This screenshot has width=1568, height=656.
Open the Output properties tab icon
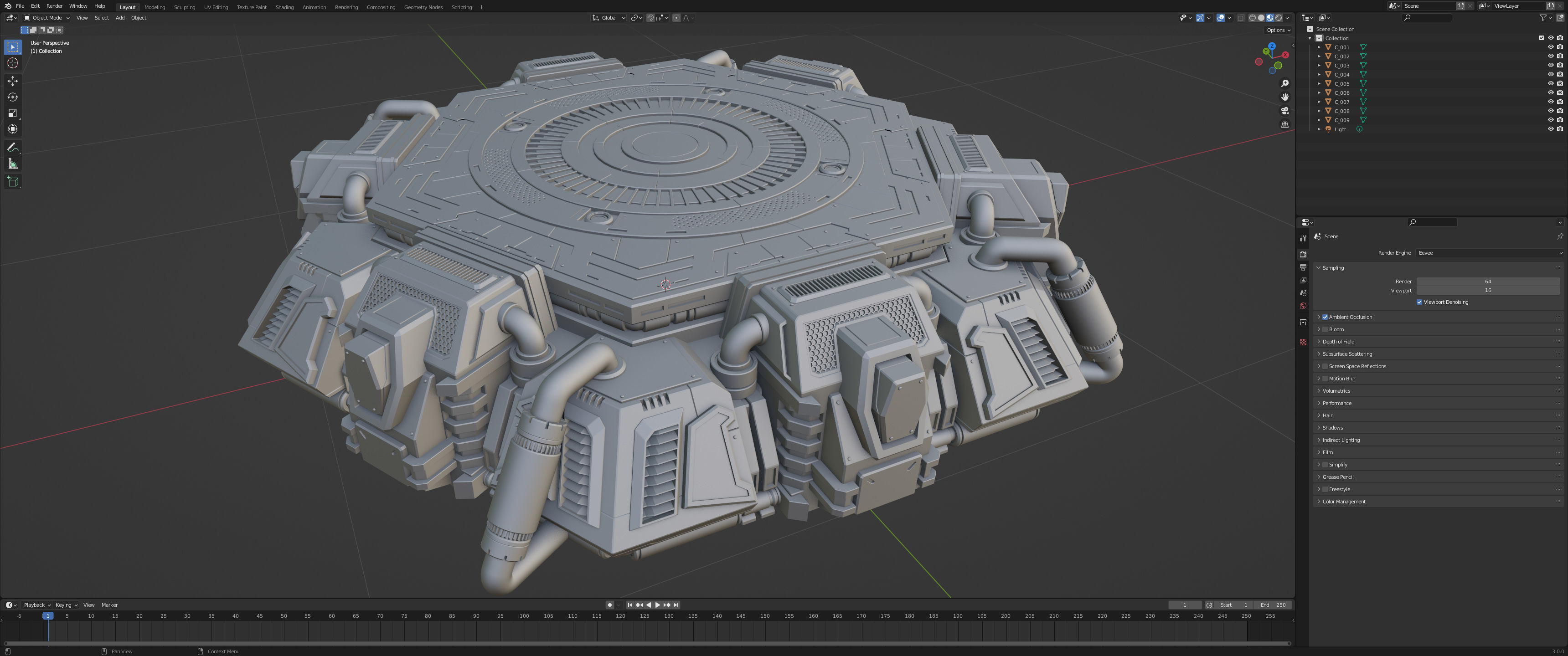click(1303, 267)
